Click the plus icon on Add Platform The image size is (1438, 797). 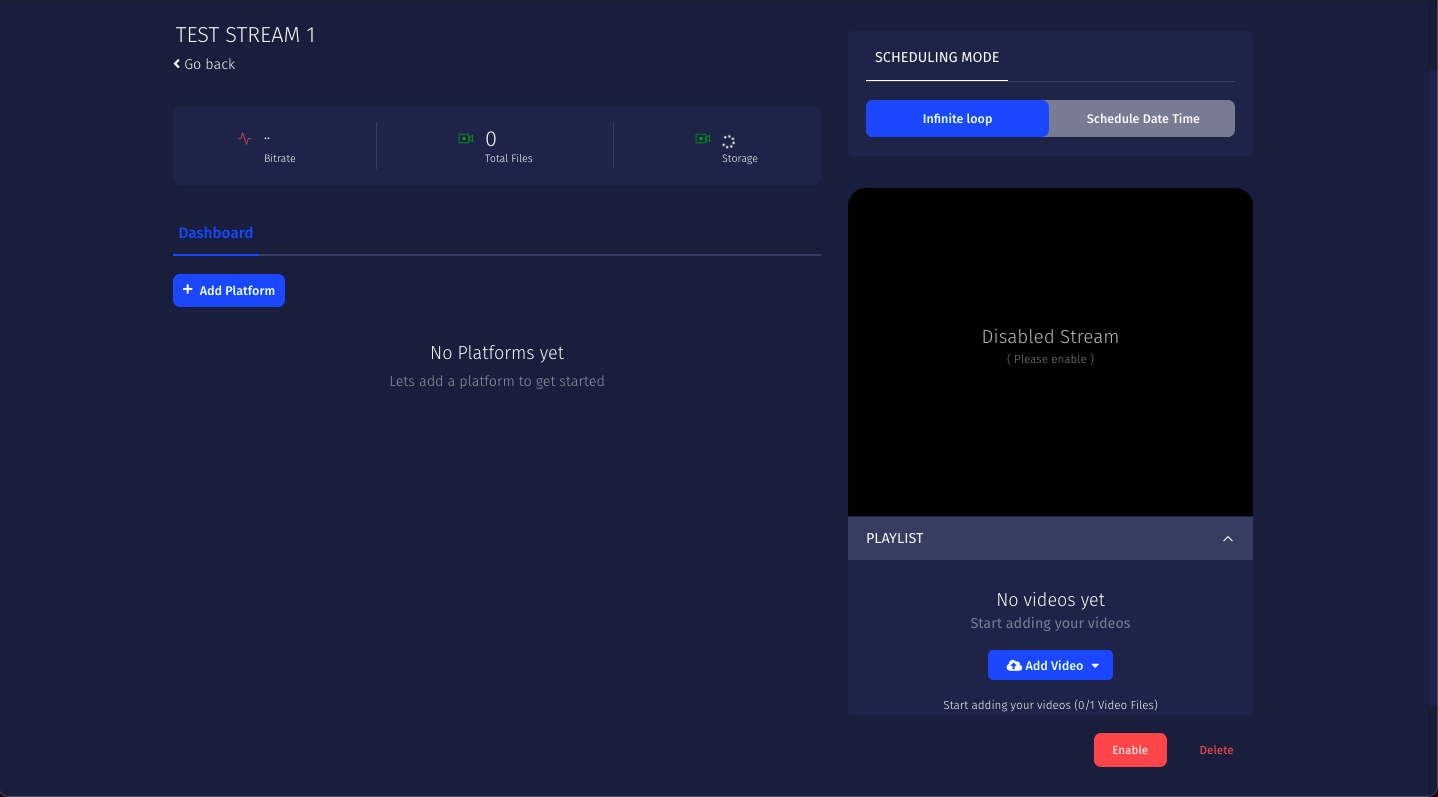point(188,290)
